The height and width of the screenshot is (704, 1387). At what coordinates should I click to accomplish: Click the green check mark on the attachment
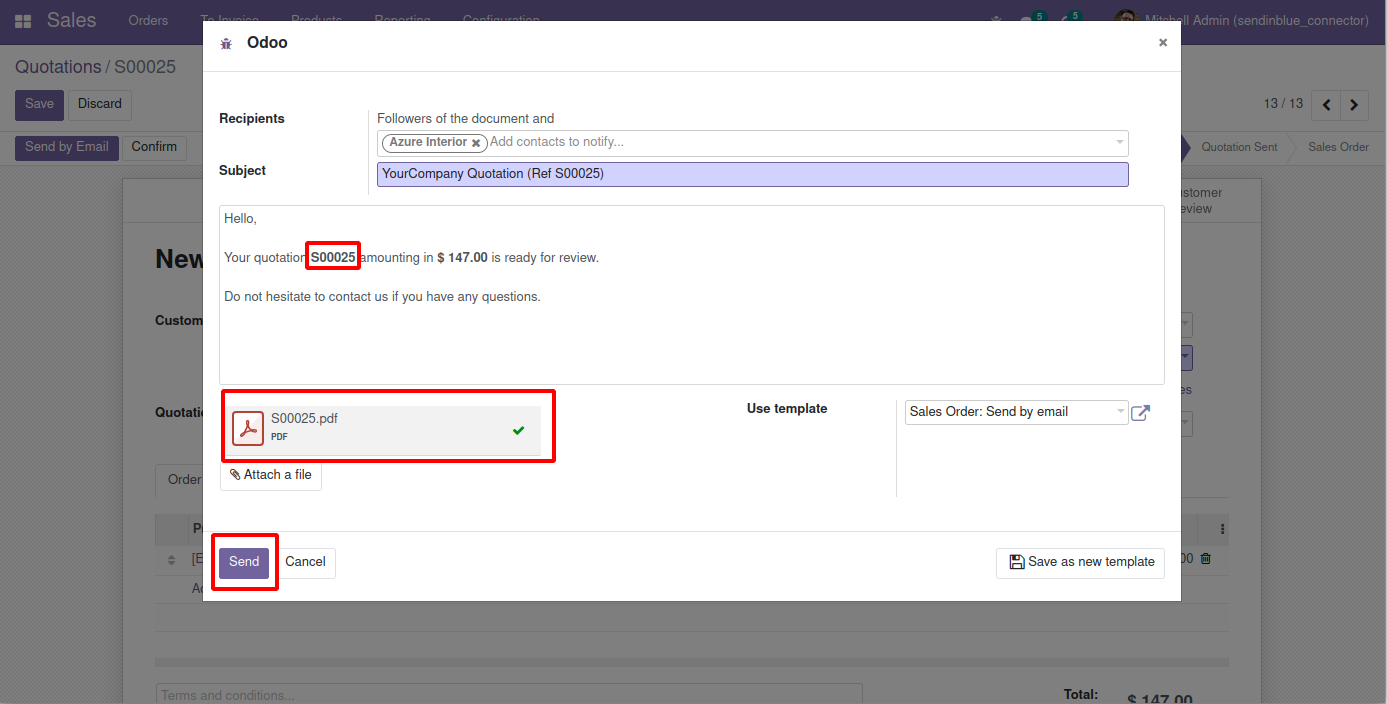(518, 431)
